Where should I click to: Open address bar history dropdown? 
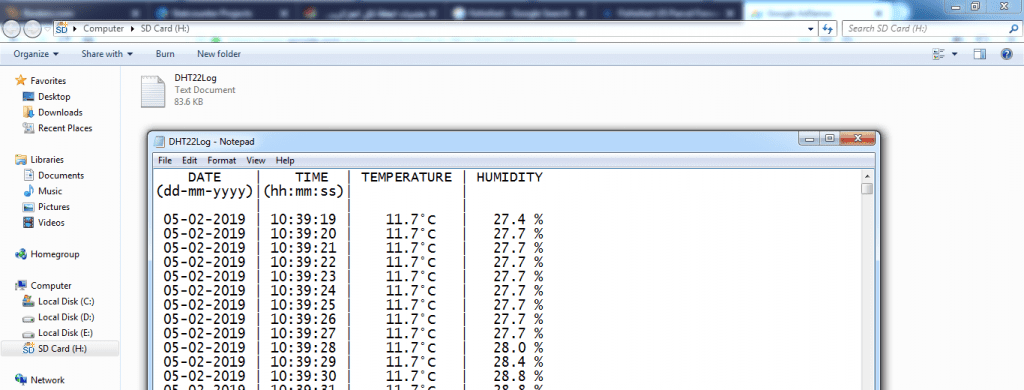(x=810, y=29)
